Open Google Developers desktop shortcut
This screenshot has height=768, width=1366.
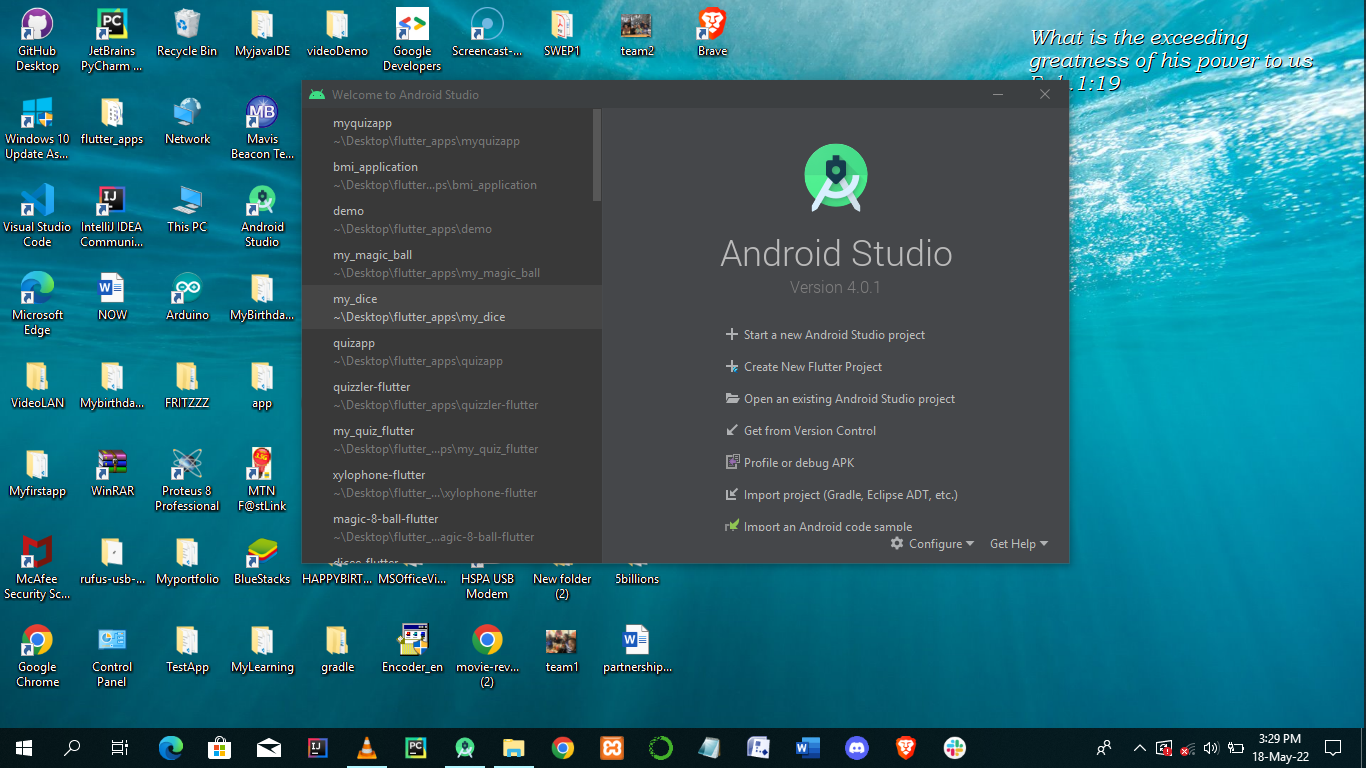point(412,41)
